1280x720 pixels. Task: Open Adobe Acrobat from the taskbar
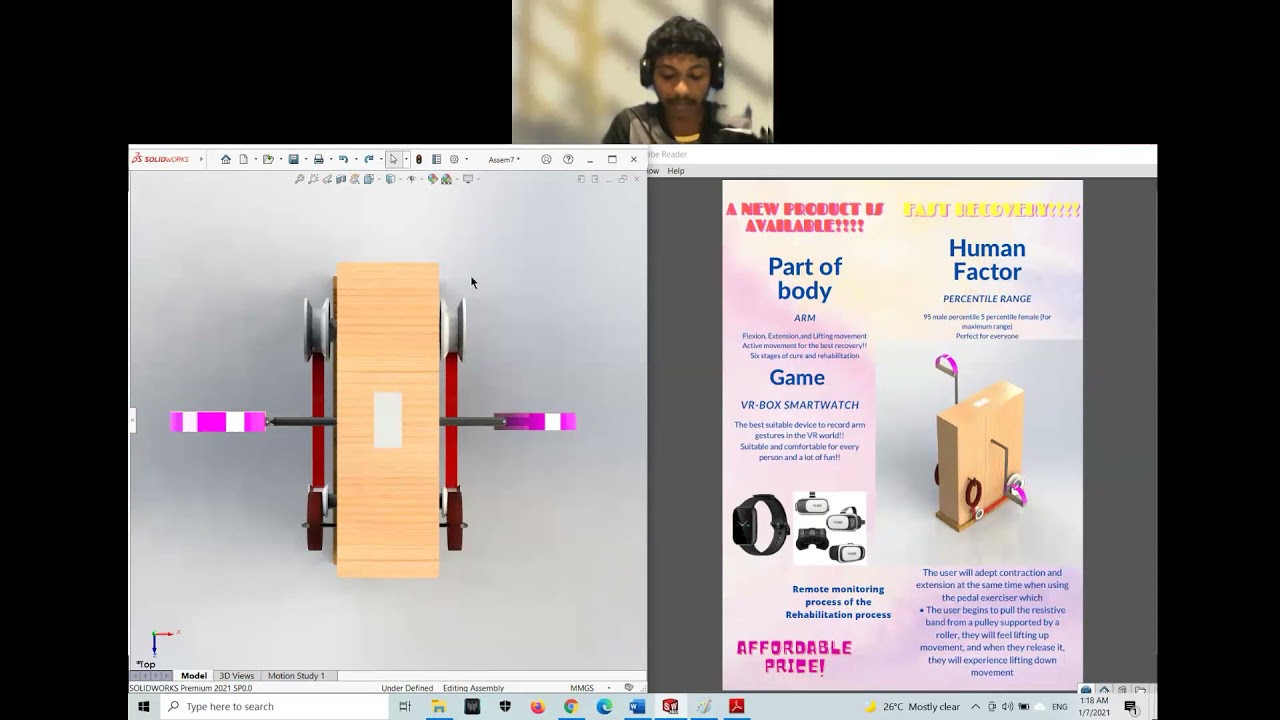point(736,707)
